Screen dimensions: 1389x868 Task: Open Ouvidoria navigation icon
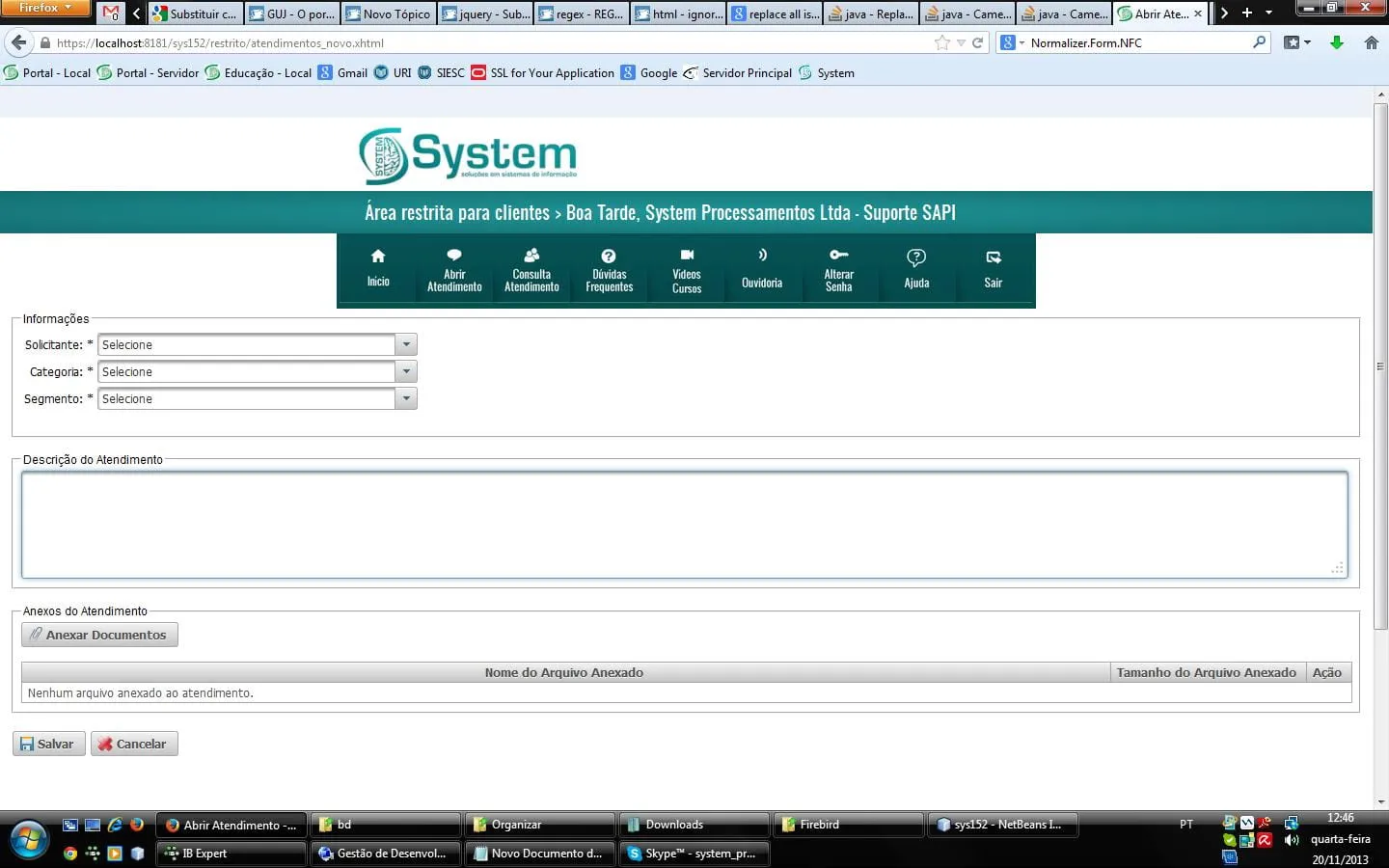[x=762, y=256]
